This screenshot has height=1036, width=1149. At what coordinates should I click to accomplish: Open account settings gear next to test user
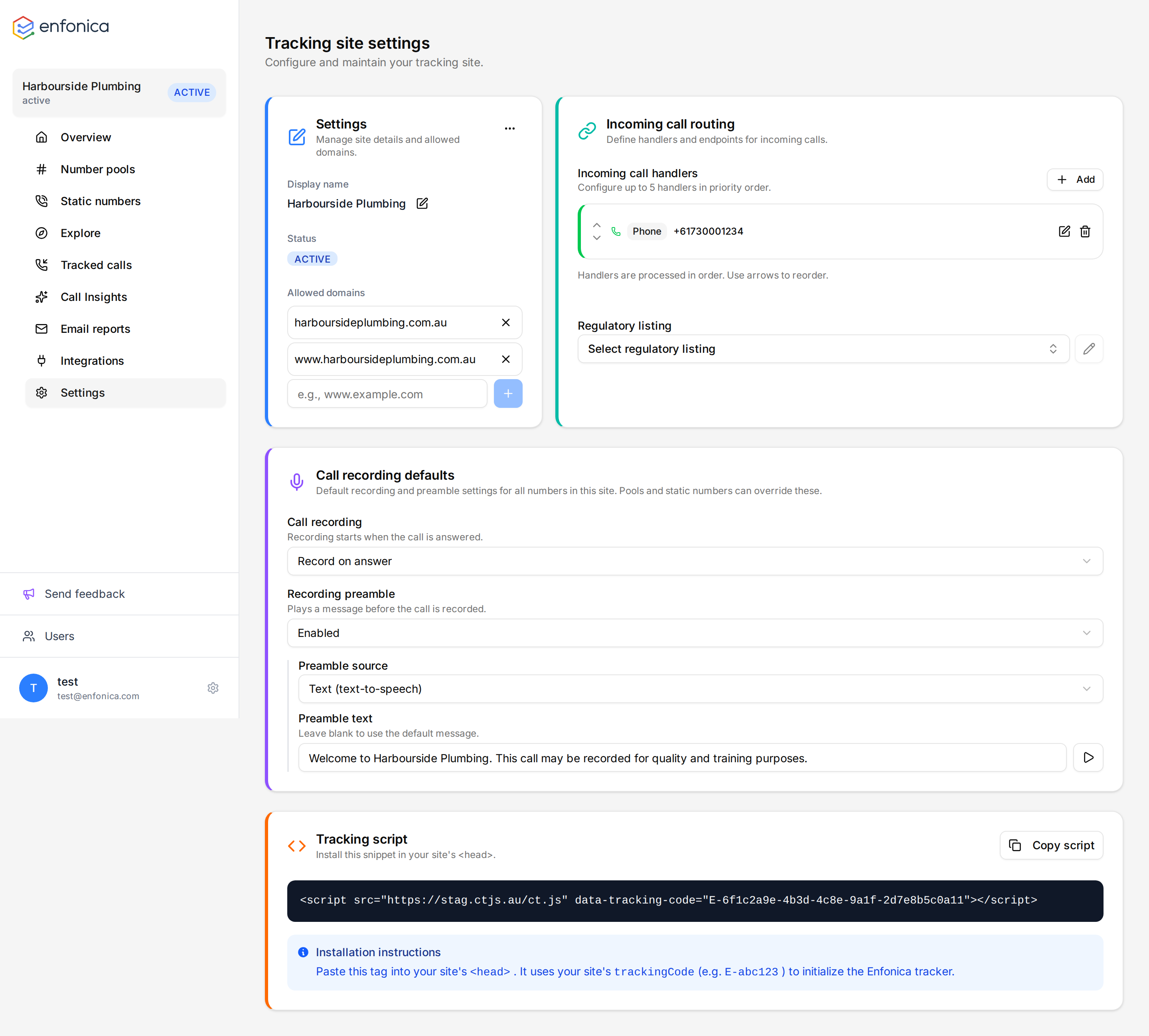pos(213,688)
